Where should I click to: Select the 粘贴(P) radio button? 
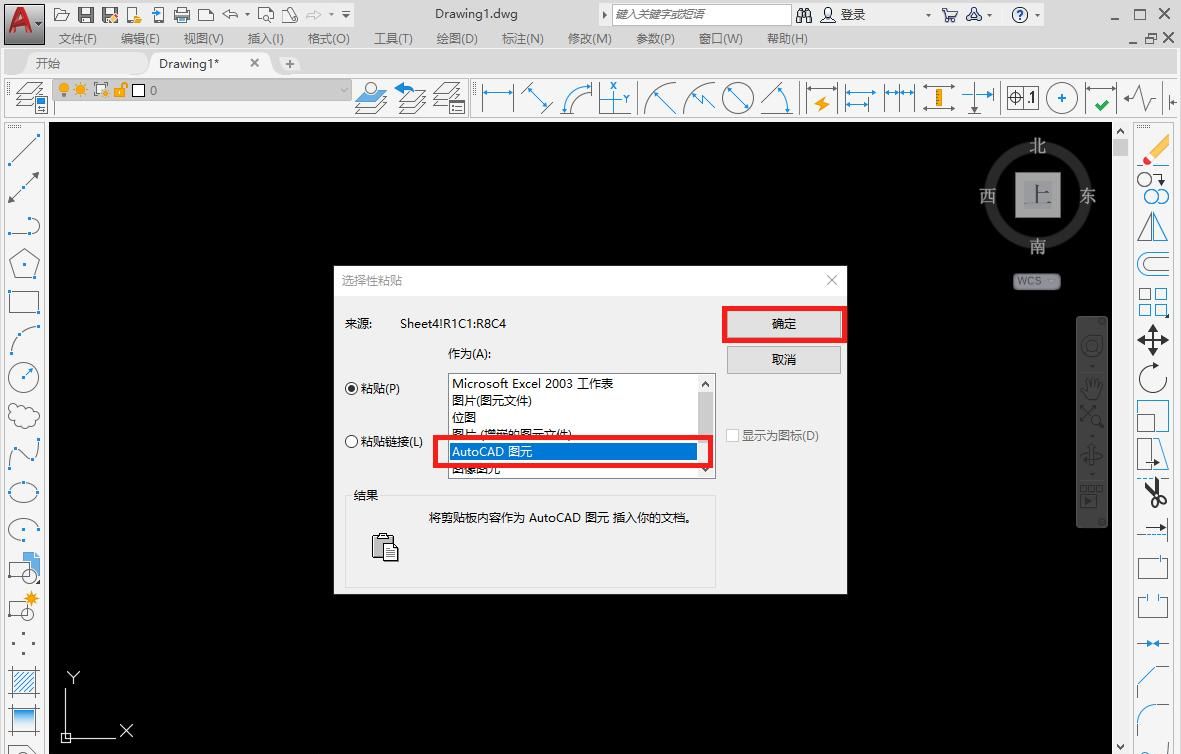tap(351, 389)
